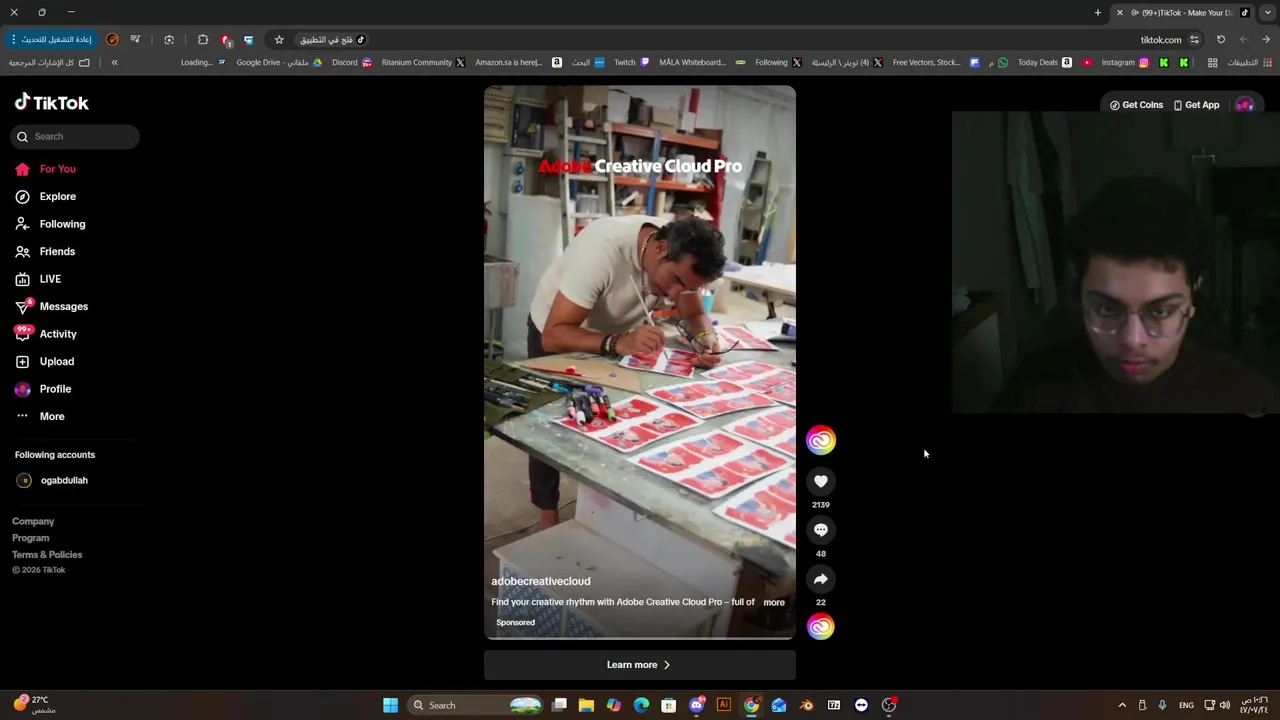
Task: Click the TikTok search field
Action: coord(75,137)
